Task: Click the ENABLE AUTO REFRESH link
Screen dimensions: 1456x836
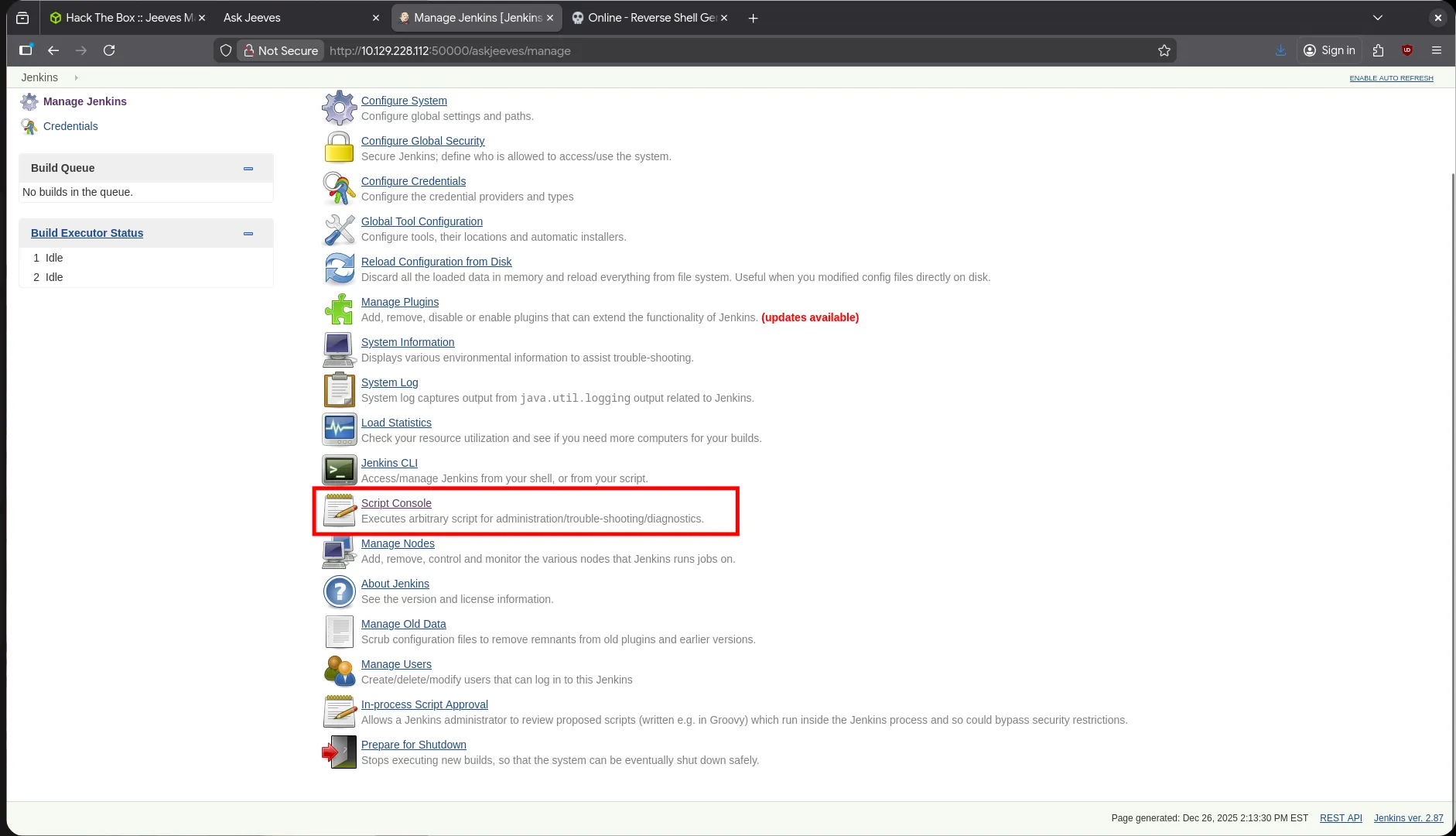Action: [x=1390, y=77]
